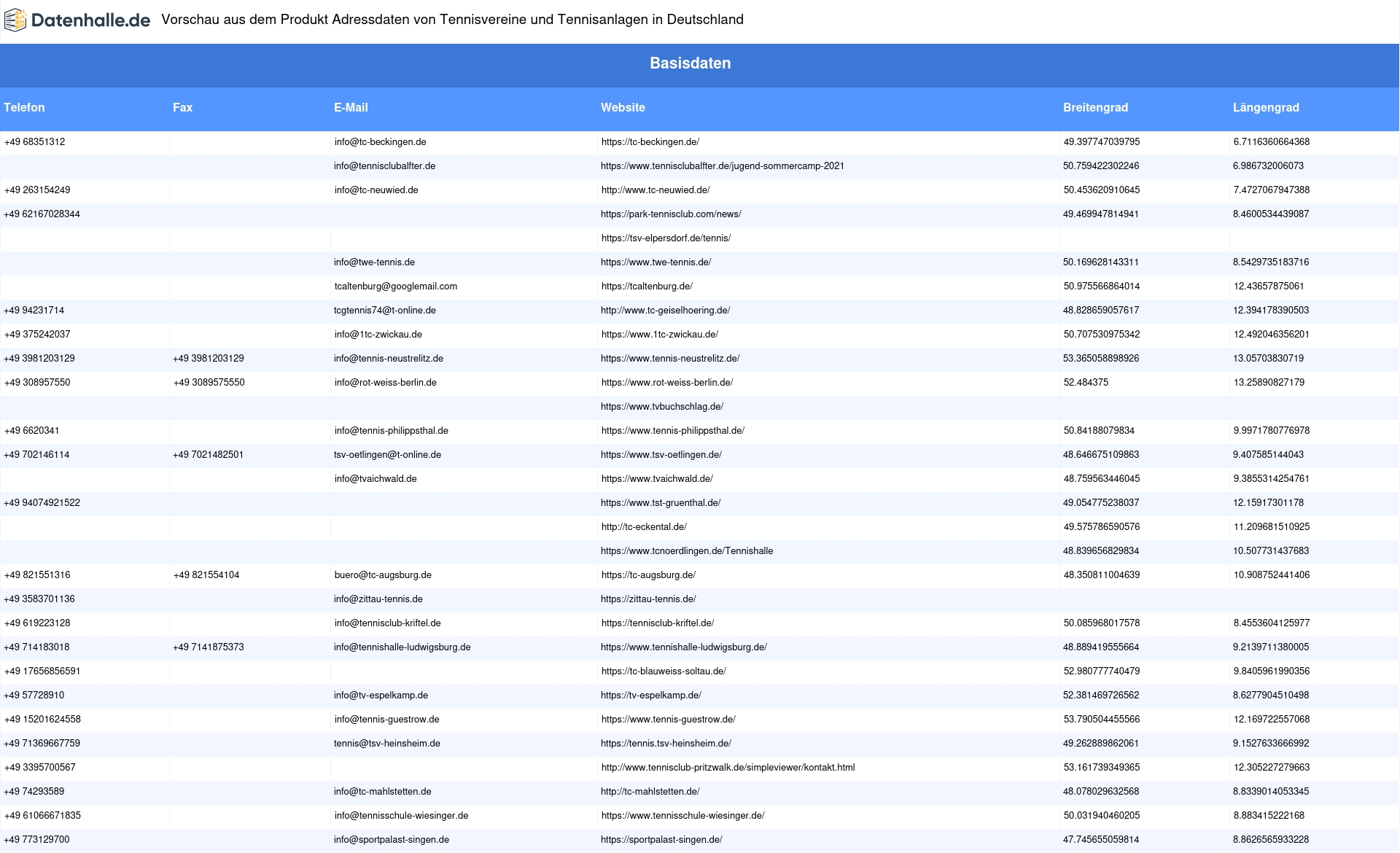Image resolution: width=1400 pixels, height=853 pixels.
Task: Select latitude value 49.397747039795
Action: pos(1102,142)
